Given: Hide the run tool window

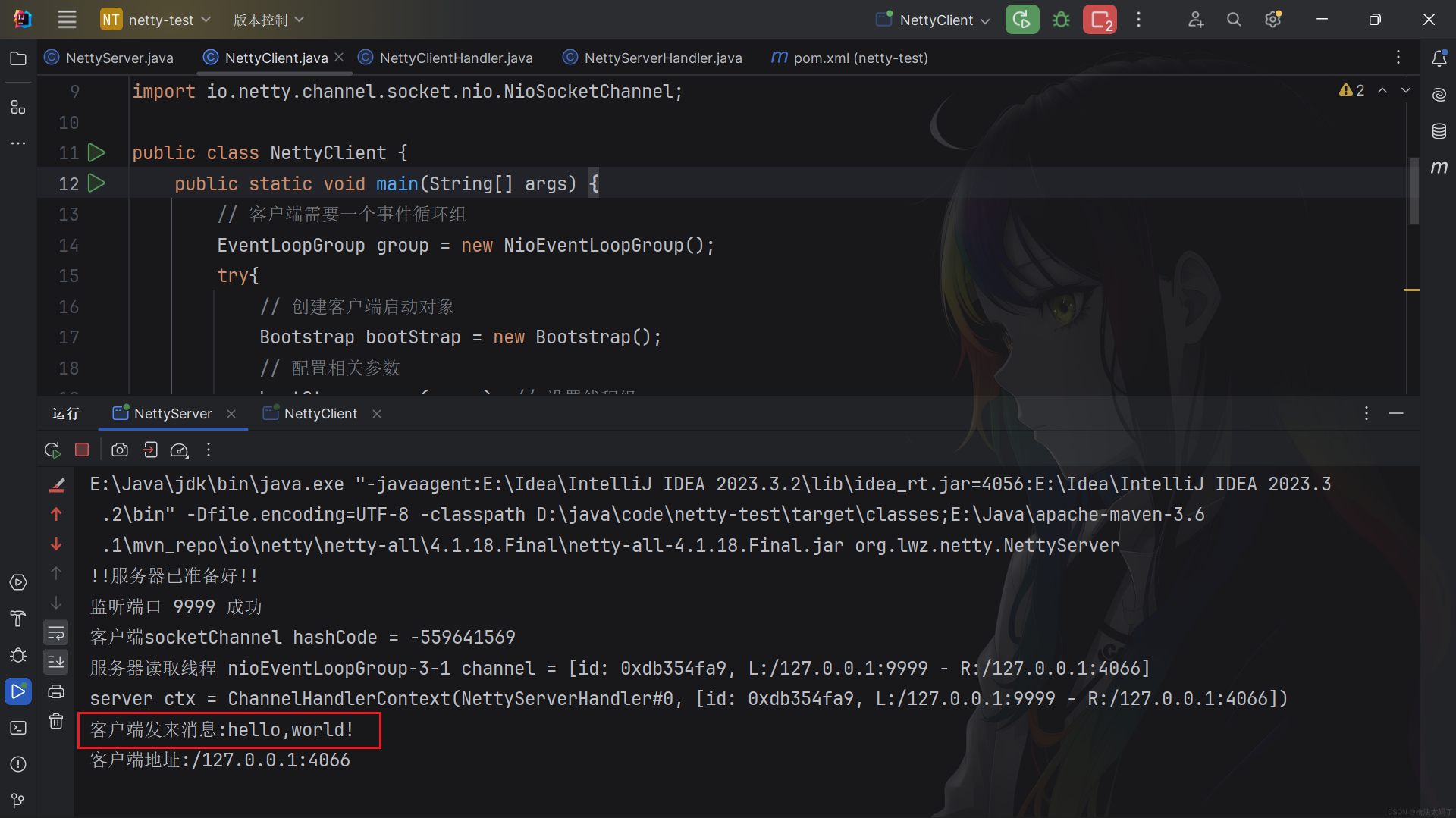Looking at the screenshot, I should click(x=1396, y=413).
